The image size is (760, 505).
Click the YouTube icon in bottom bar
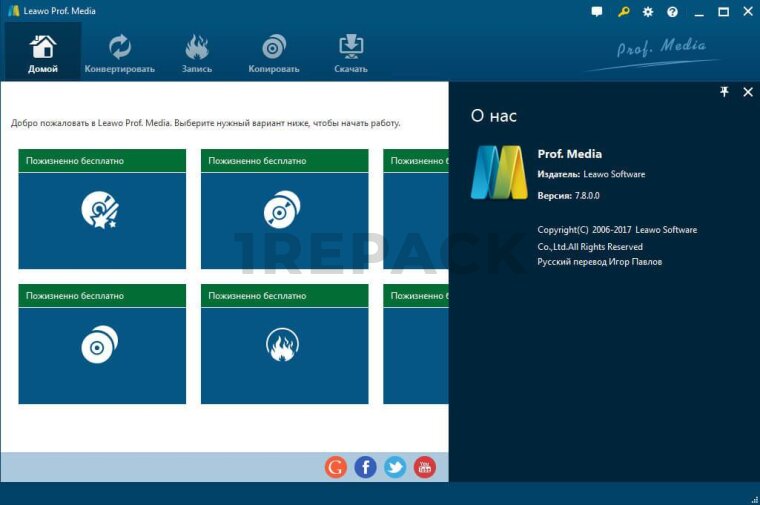point(425,467)
